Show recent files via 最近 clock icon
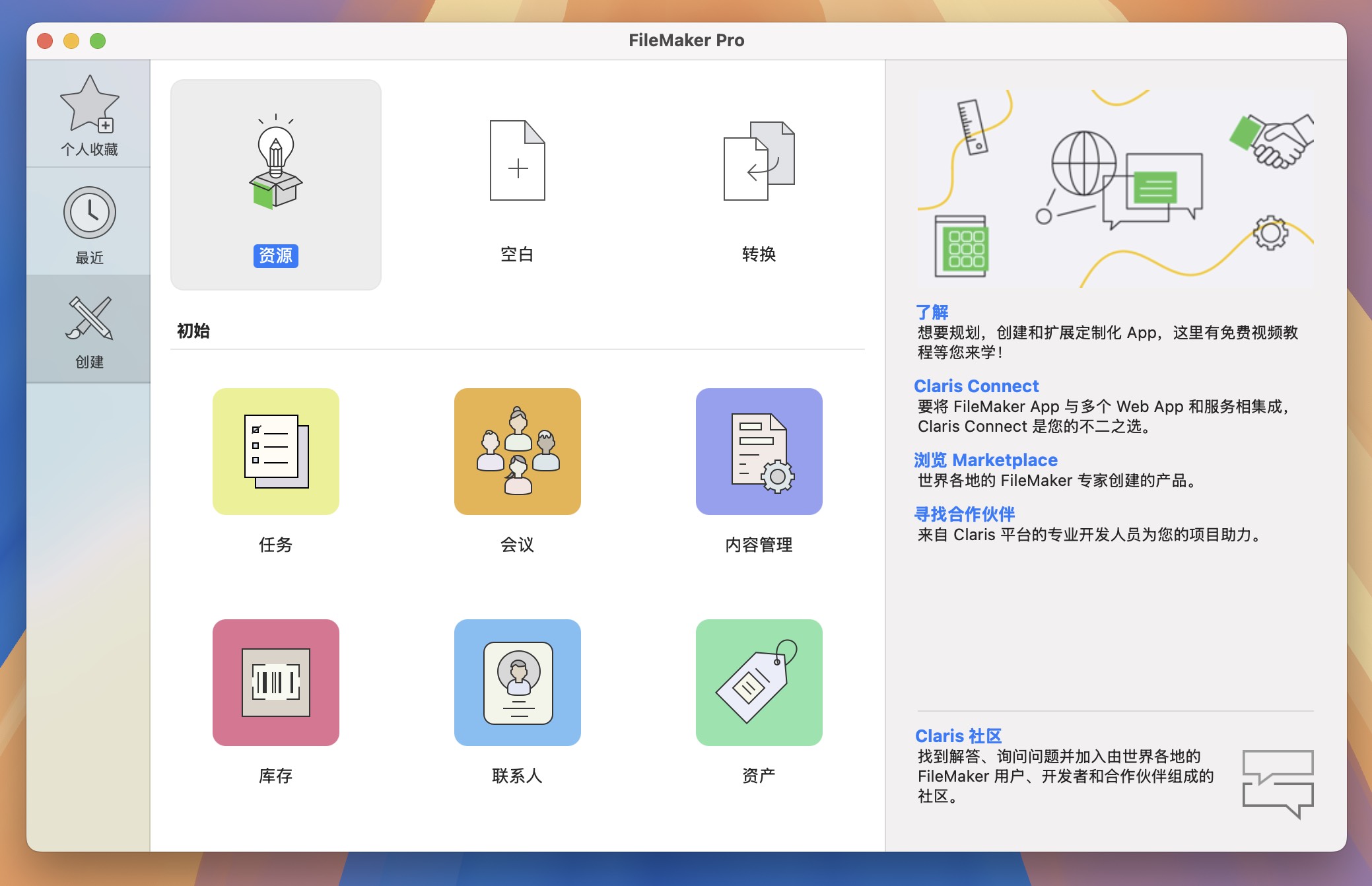The image size is (1372, 886). coord(90,213)
